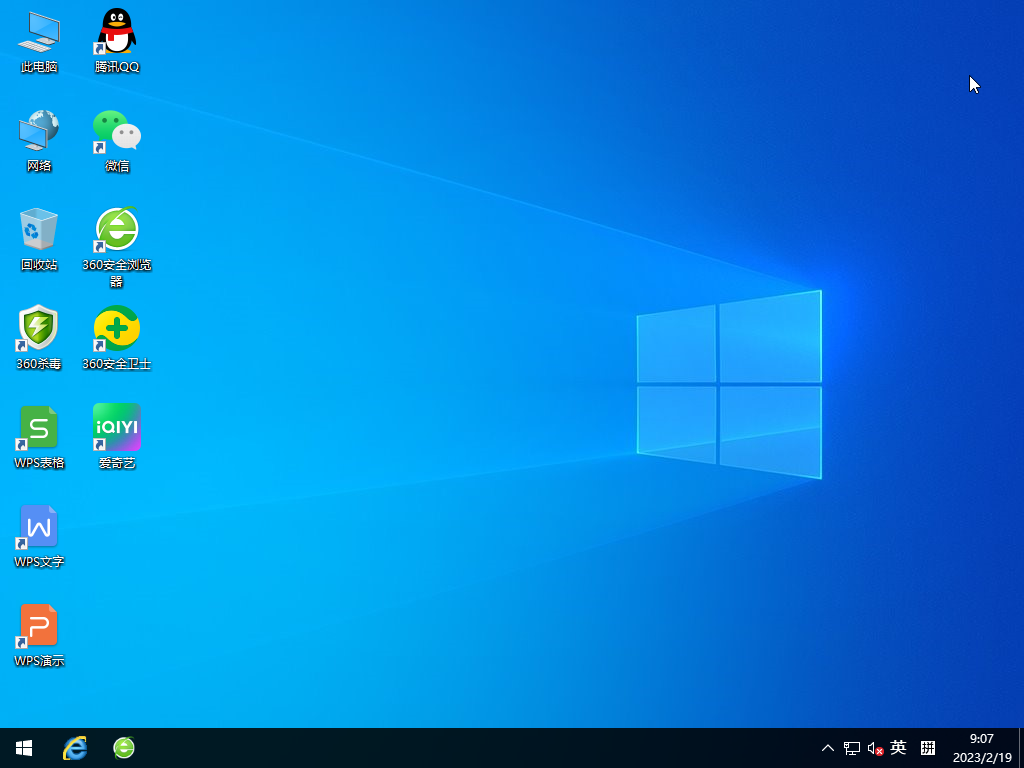The height and width of the screenshot is (768, 1024).
Task: Open the calendar from the taskbar clock
Action: coord(981,748)
